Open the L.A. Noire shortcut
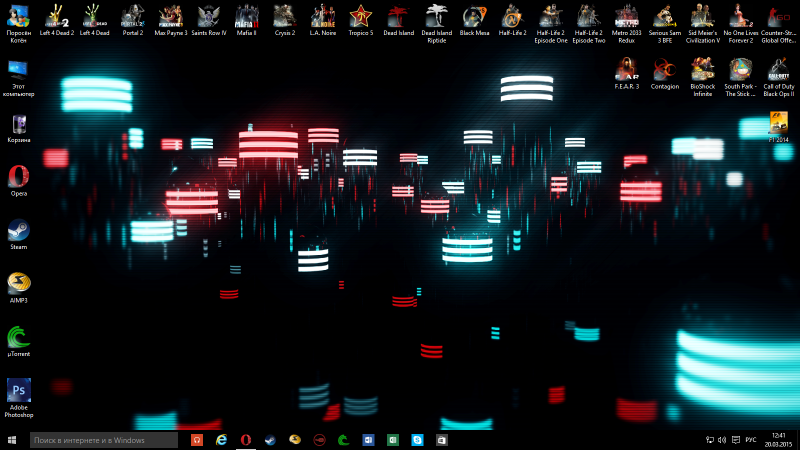 (x=322, y=20)
